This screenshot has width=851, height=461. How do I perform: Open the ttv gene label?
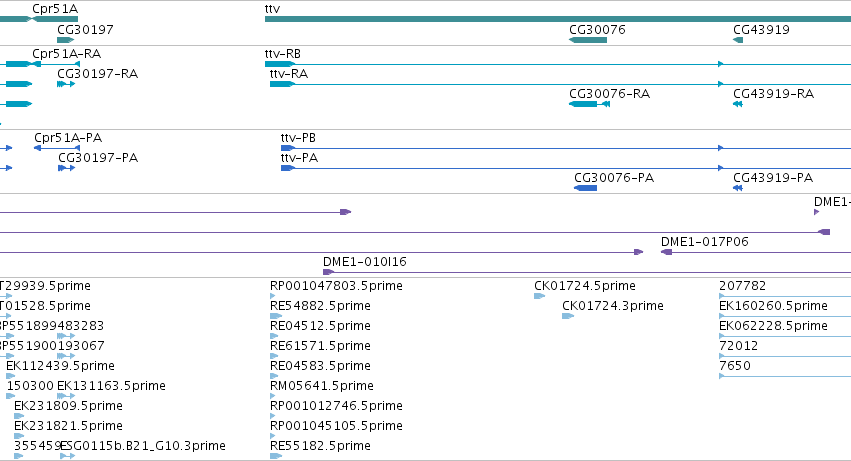click(x=272, y=9)
